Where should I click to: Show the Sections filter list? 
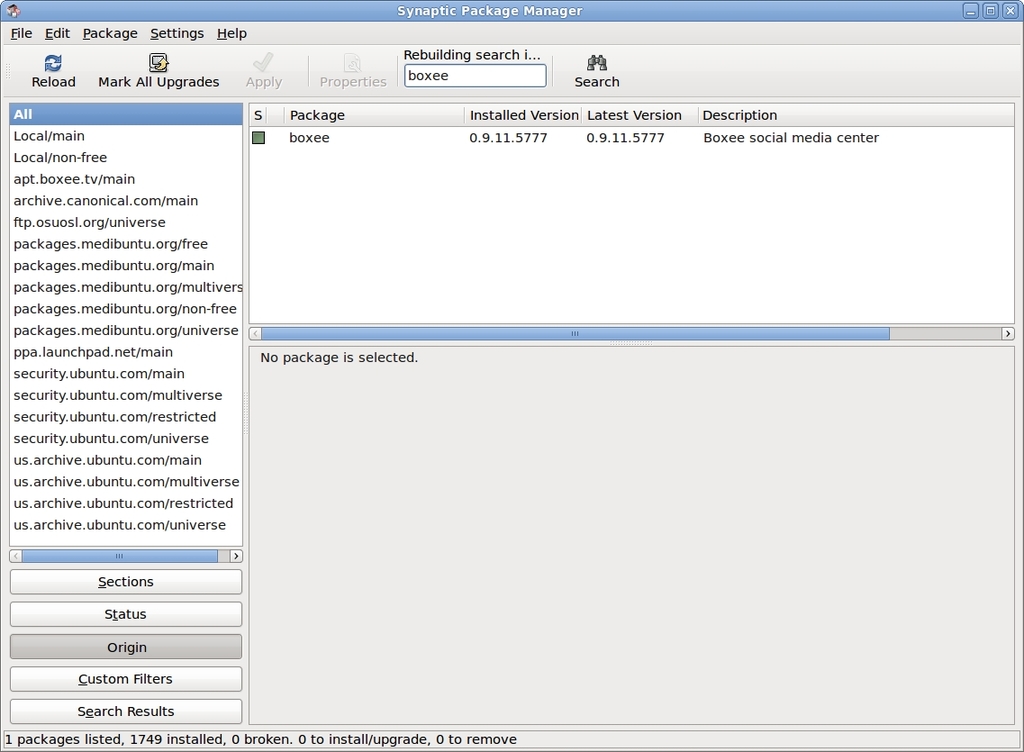click(125, 582)
